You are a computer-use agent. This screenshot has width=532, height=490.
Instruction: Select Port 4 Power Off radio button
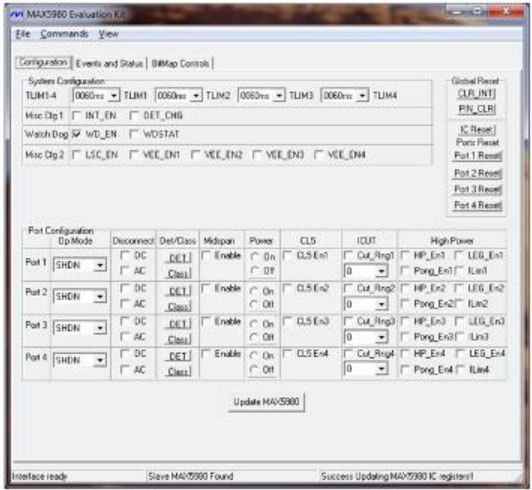click(254, 370)
